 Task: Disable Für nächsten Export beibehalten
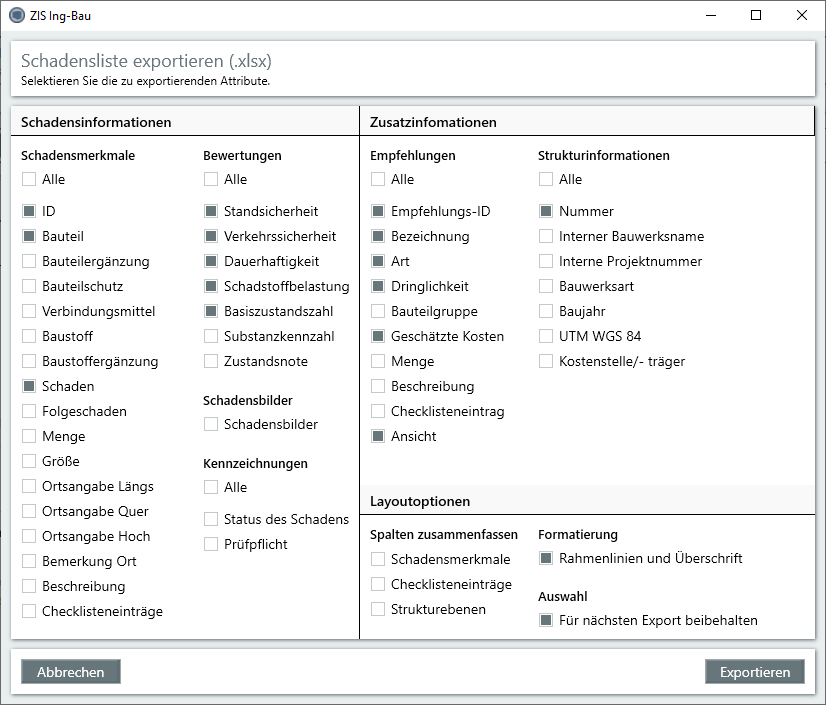546,620
